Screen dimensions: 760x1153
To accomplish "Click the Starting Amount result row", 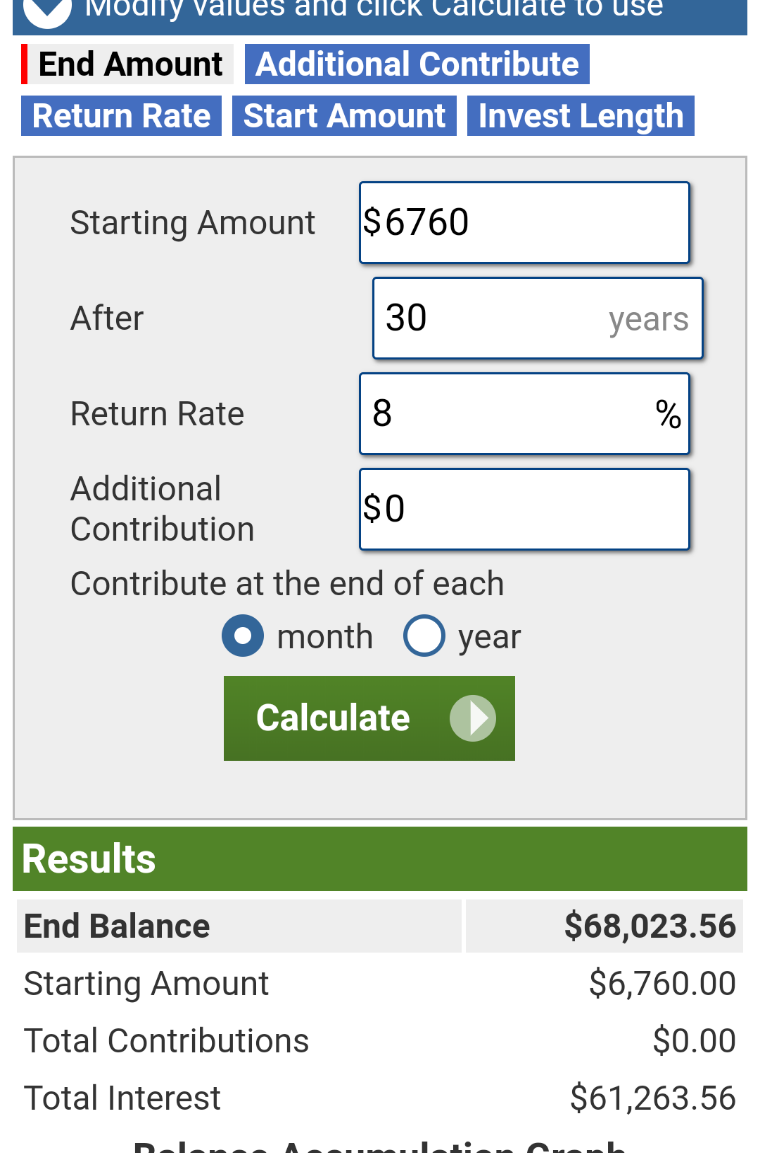I will pyautogui.click(x=380, y=983).
